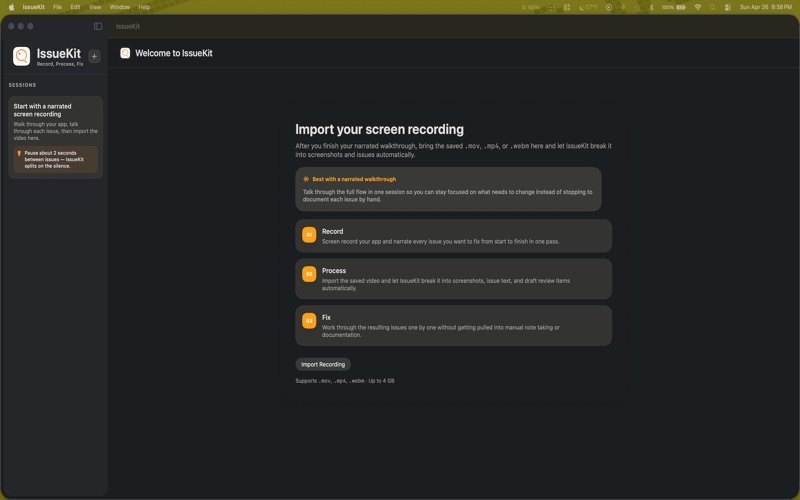Click the Record step card
The width and height of the screenshot is (800, 500).
[x=454, y=236]
